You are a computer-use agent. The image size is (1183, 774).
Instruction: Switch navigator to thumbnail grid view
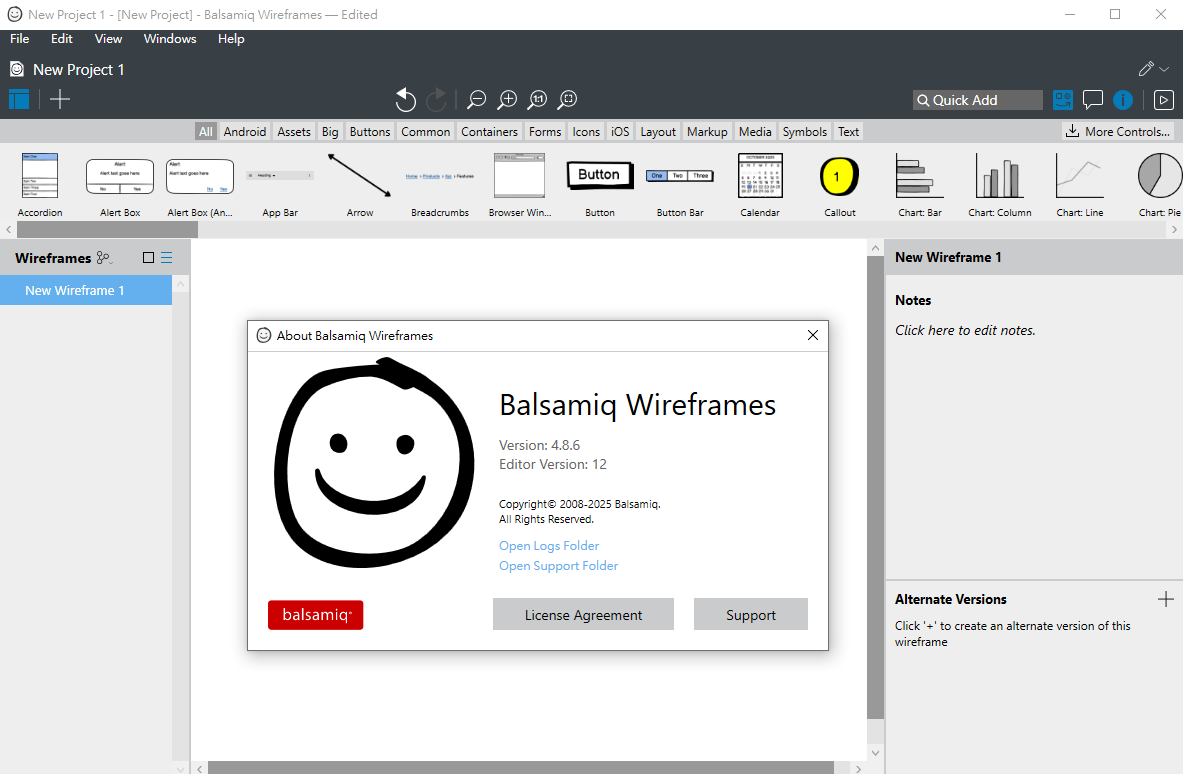point(149,258)
